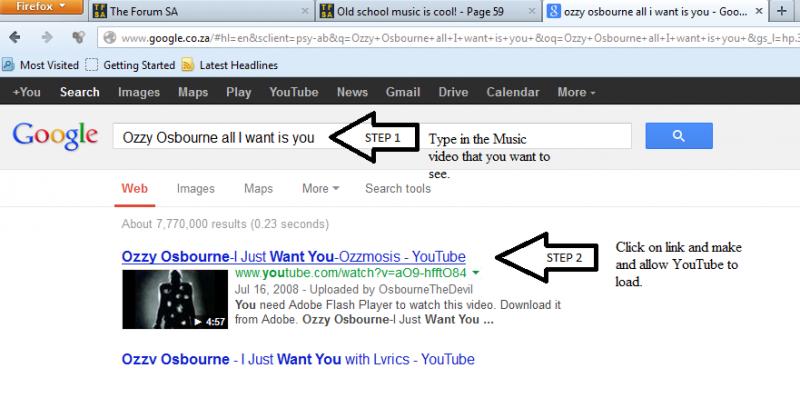
Task: Open the I Just Want You with Lyrics result
Action: tap(297, 357)
